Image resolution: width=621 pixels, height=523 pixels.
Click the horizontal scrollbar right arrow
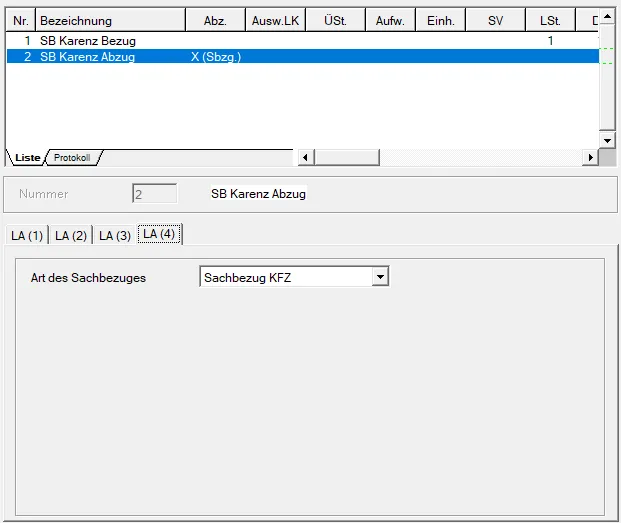click(x=591, y=158)
